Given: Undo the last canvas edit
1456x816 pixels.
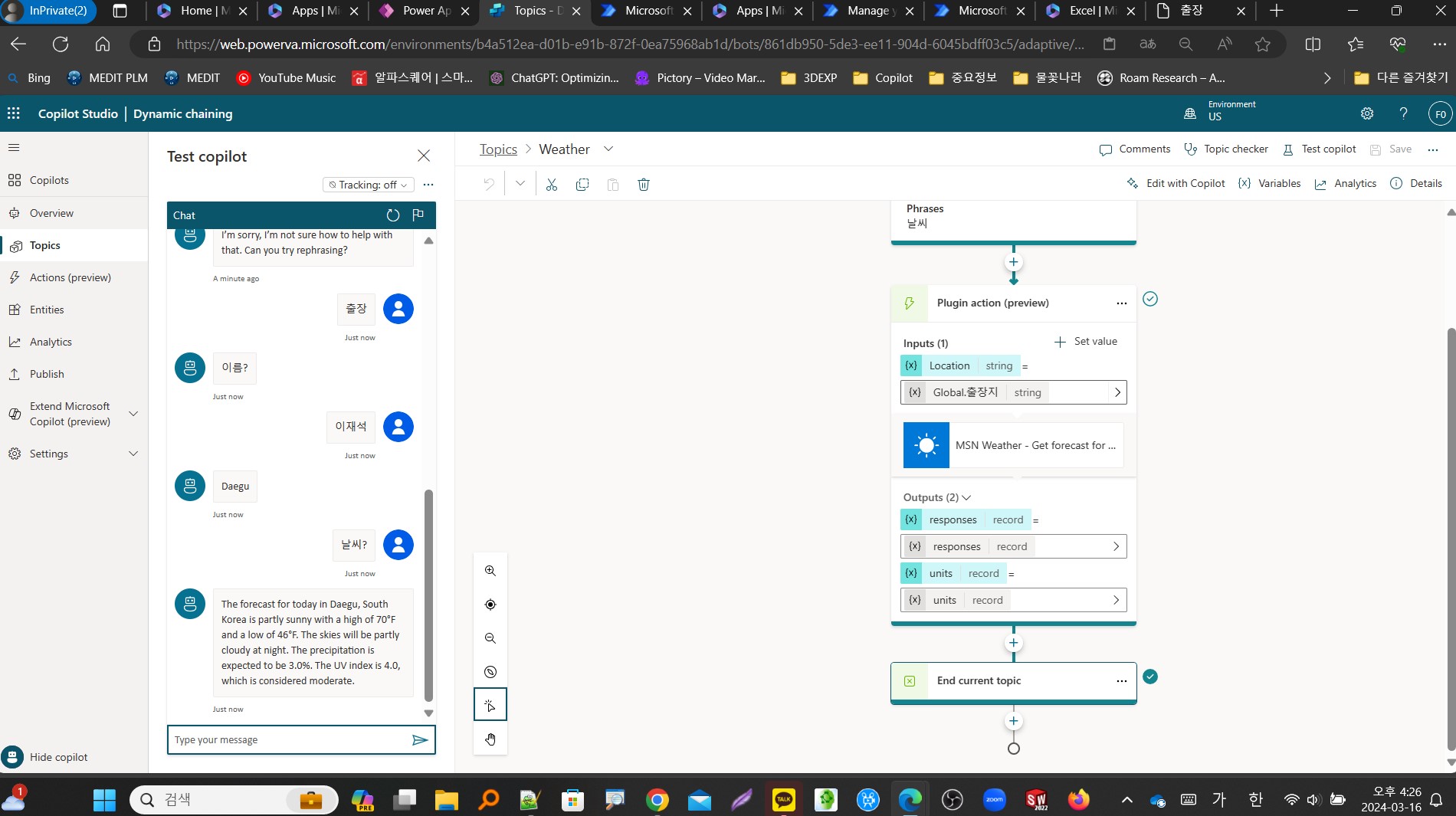Looking at the screenshot, I should pos(488,184).
